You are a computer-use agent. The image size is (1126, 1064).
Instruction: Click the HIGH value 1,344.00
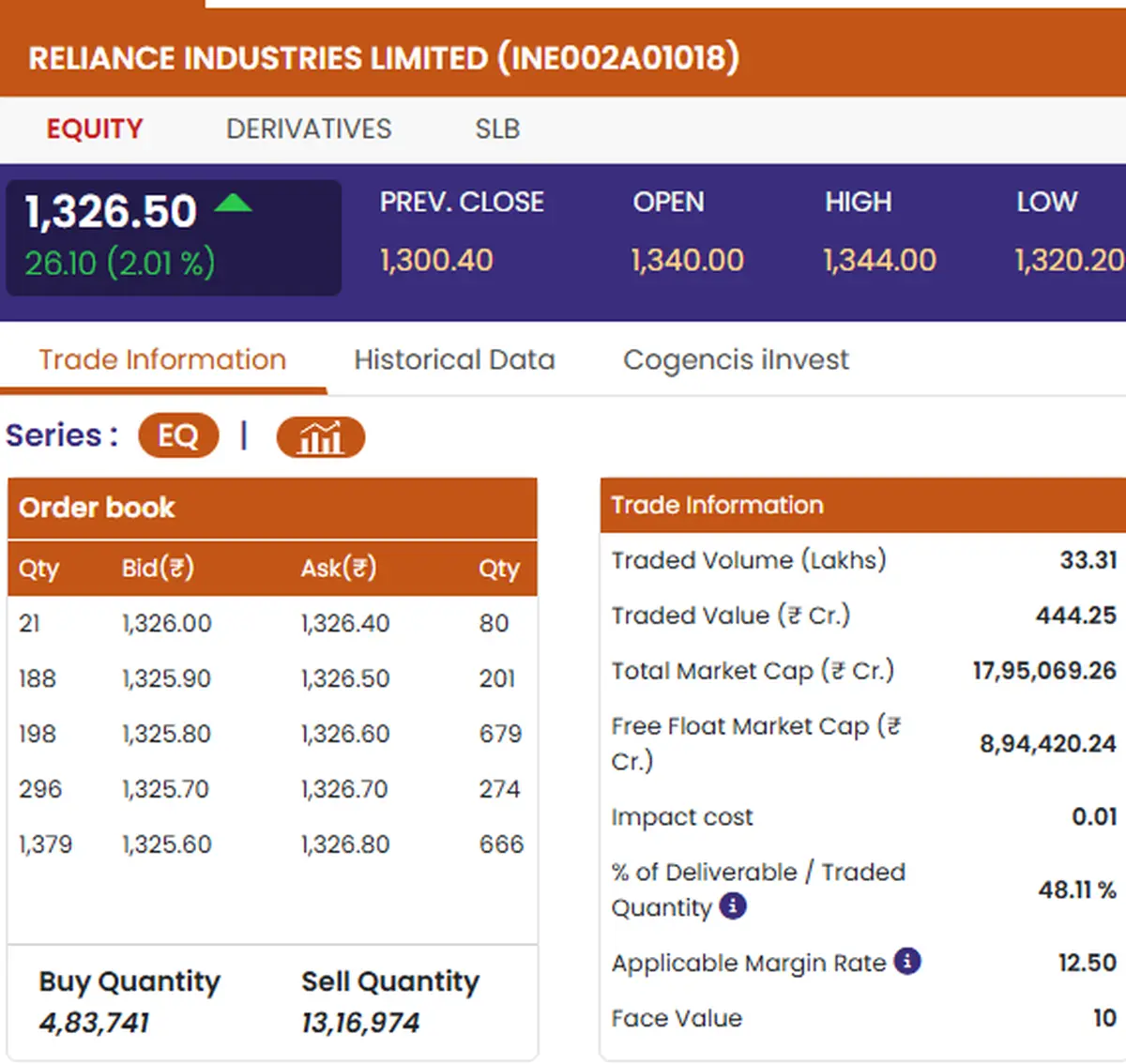879,260
